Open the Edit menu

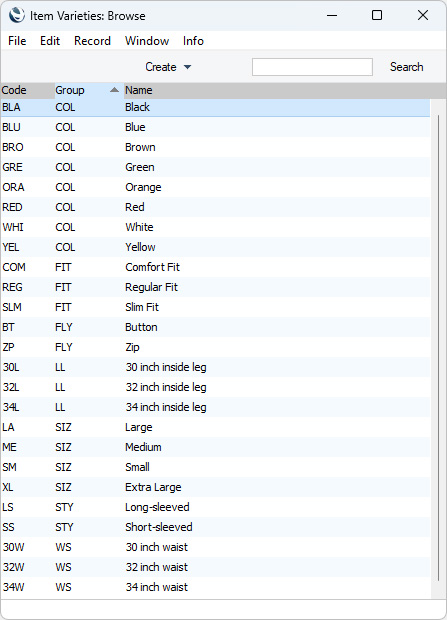[x=50, y=41]
